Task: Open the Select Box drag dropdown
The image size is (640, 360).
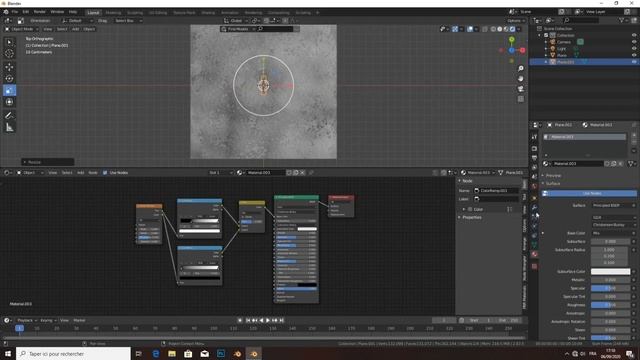Action: tap(128, 20)
